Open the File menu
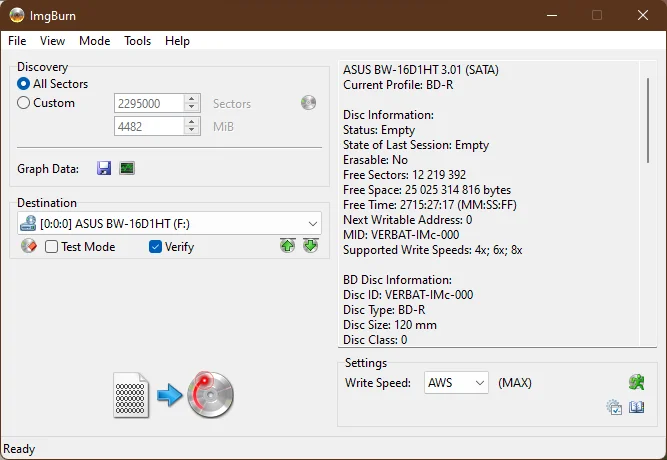The image size is (667, 460). 17,41
